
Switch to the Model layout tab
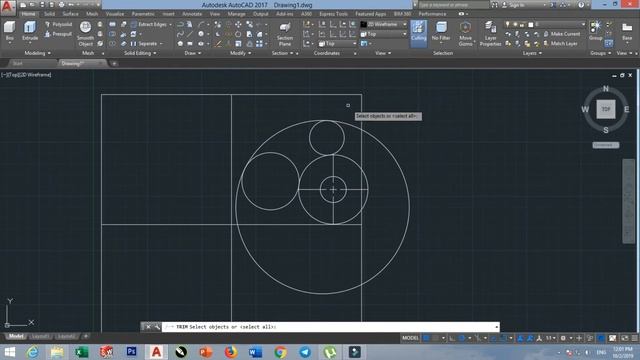16,336
